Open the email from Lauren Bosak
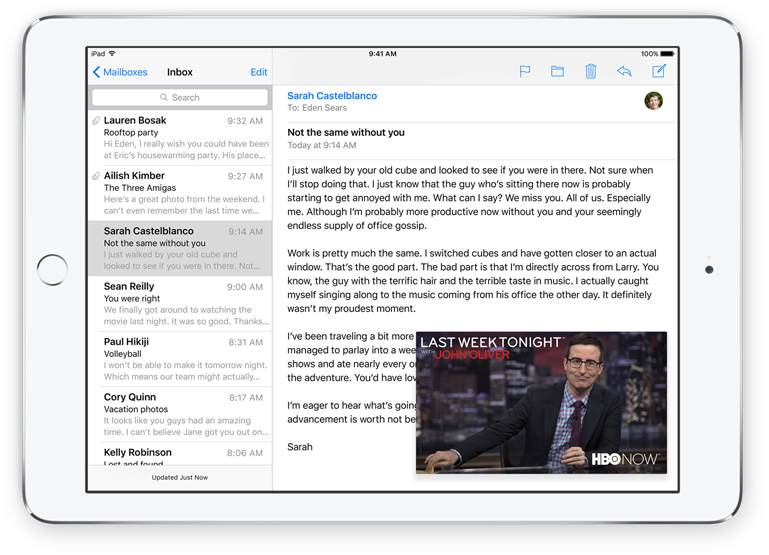The width and height of the screenshot is (769, 555). [180, 137]
